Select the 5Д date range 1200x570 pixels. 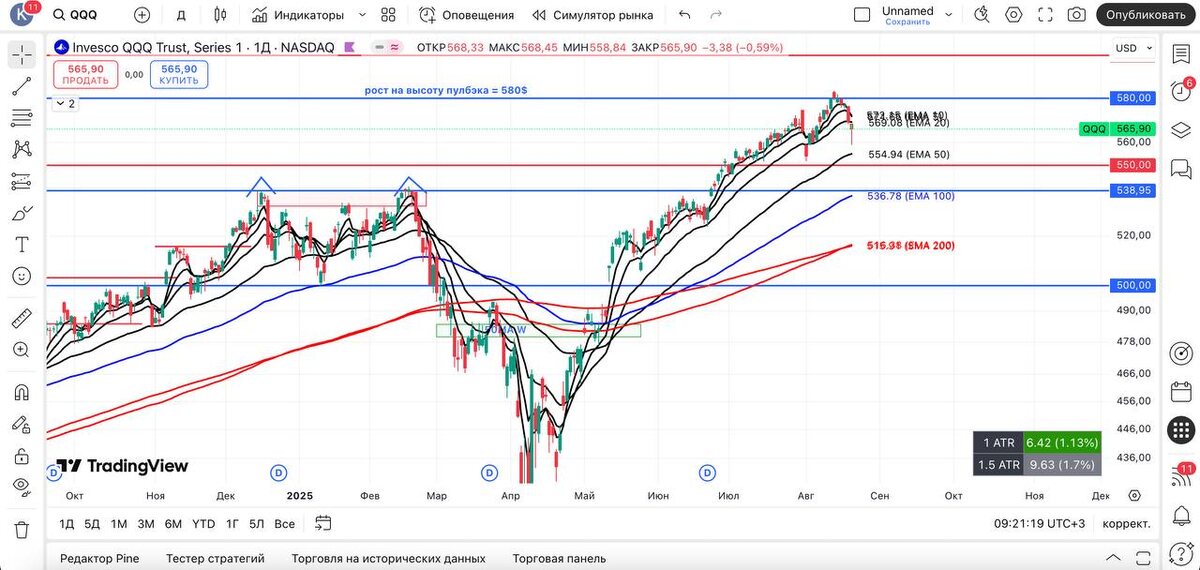point(92,523)
